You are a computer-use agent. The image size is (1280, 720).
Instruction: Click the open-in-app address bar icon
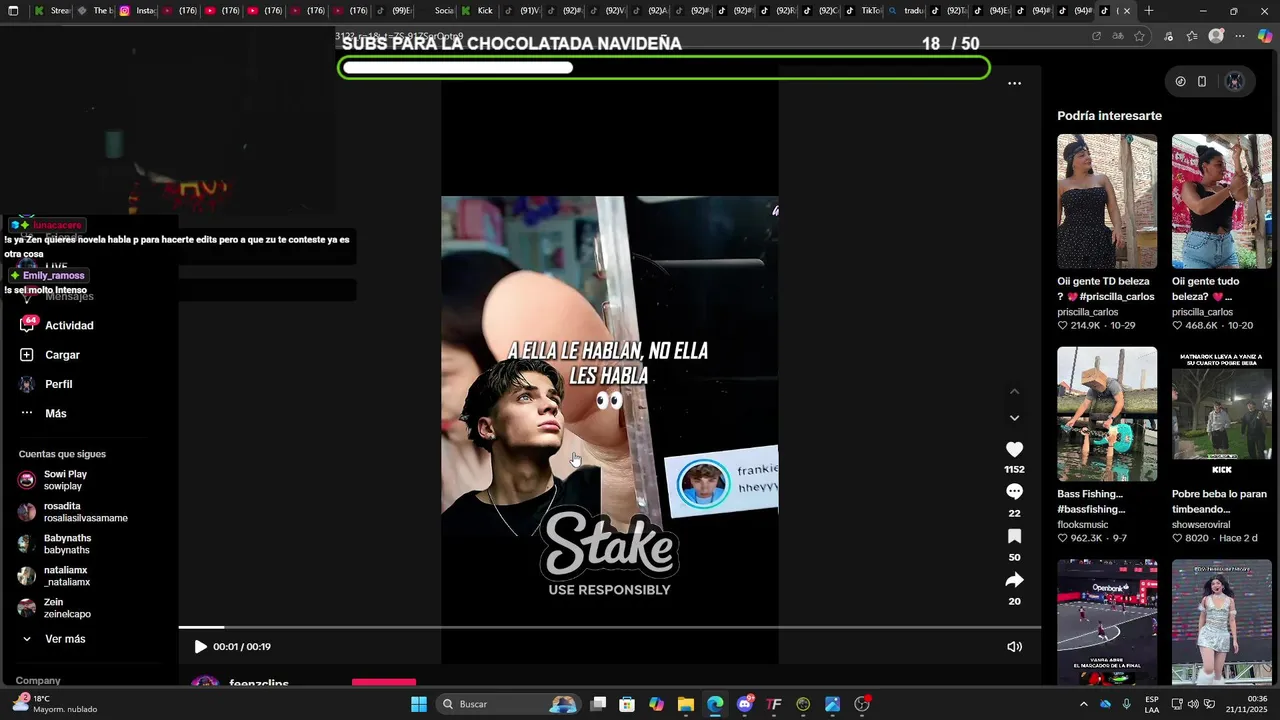tap(1097, 36)
